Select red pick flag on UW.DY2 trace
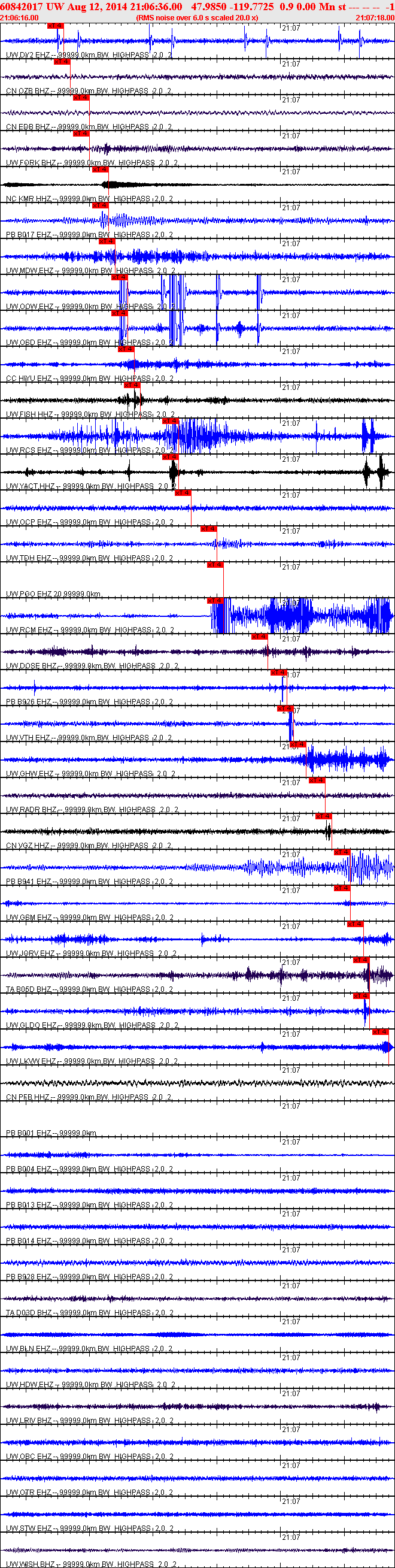This screenshot has width=395, height=1568. (x=56, y=26)
